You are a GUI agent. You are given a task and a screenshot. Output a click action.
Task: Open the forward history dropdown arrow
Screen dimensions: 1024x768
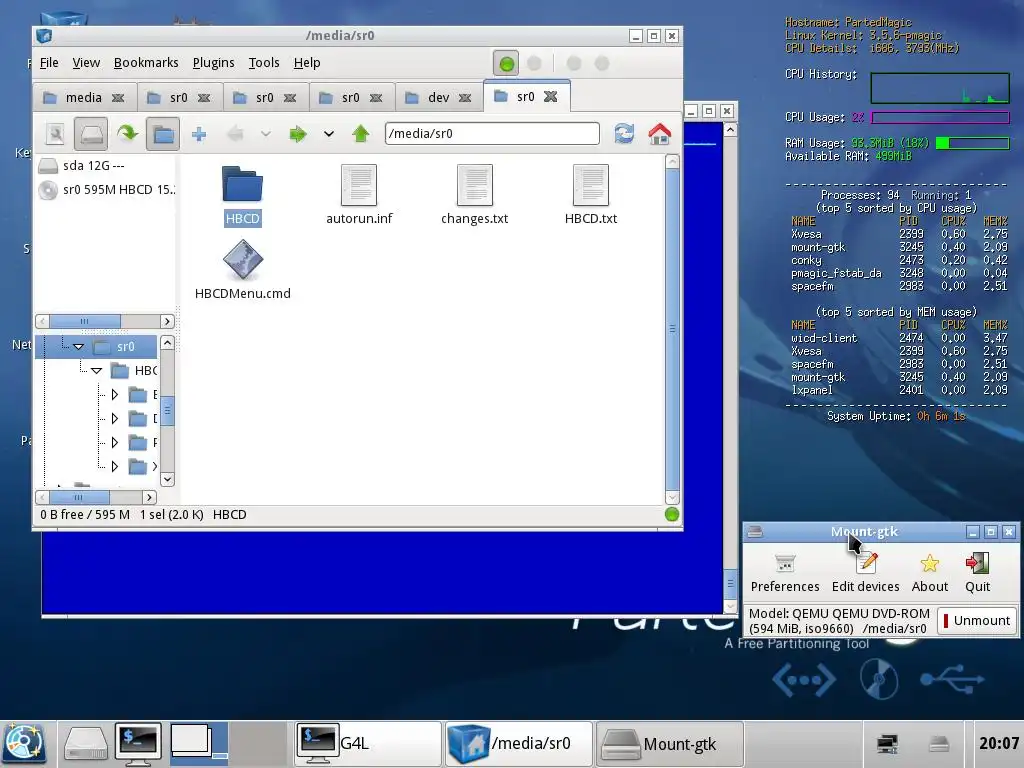pyautogui.click(x=328, y=134)
